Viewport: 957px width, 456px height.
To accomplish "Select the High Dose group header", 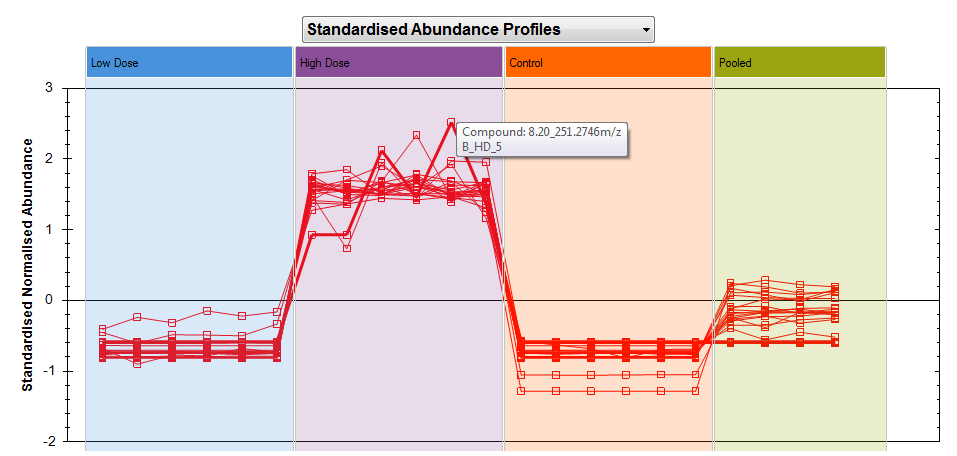I will click(399, 62).
